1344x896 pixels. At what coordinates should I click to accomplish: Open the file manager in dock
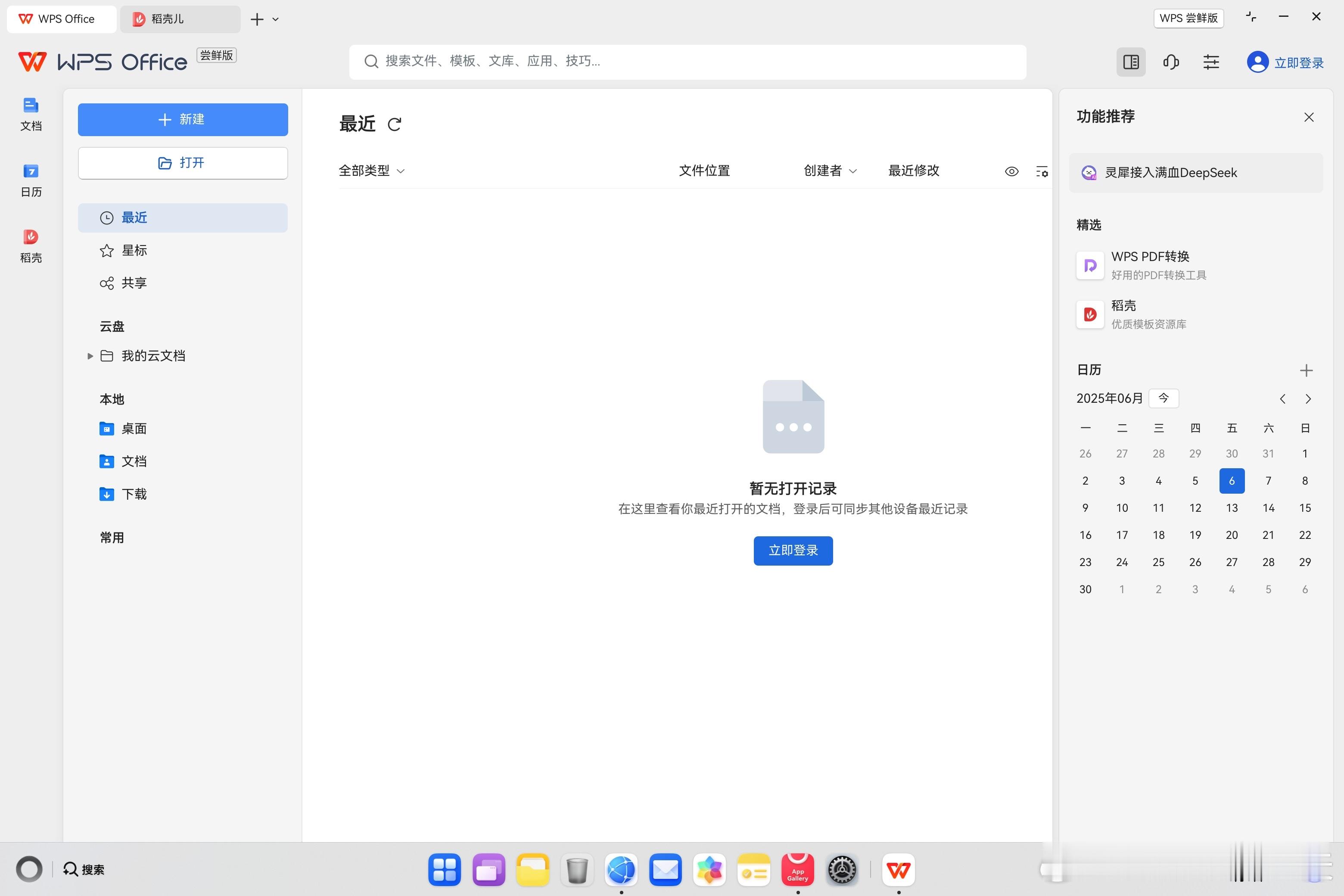tap(532, 870)
